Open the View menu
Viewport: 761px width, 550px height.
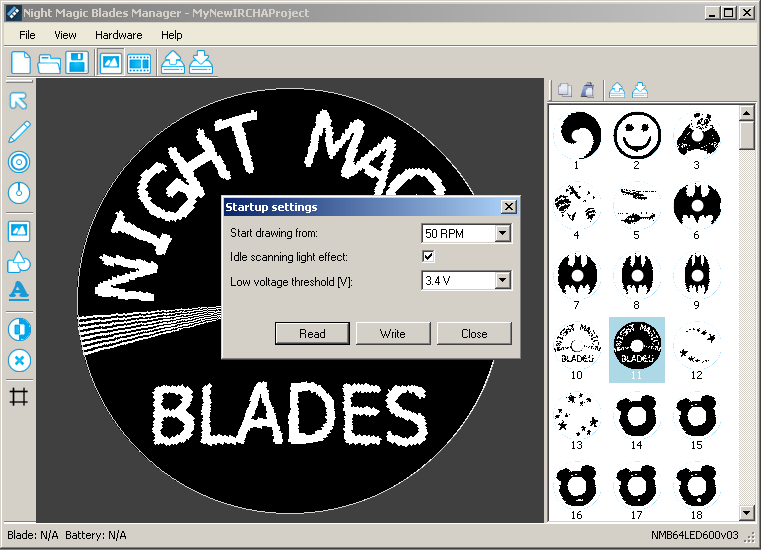point(65,35)
